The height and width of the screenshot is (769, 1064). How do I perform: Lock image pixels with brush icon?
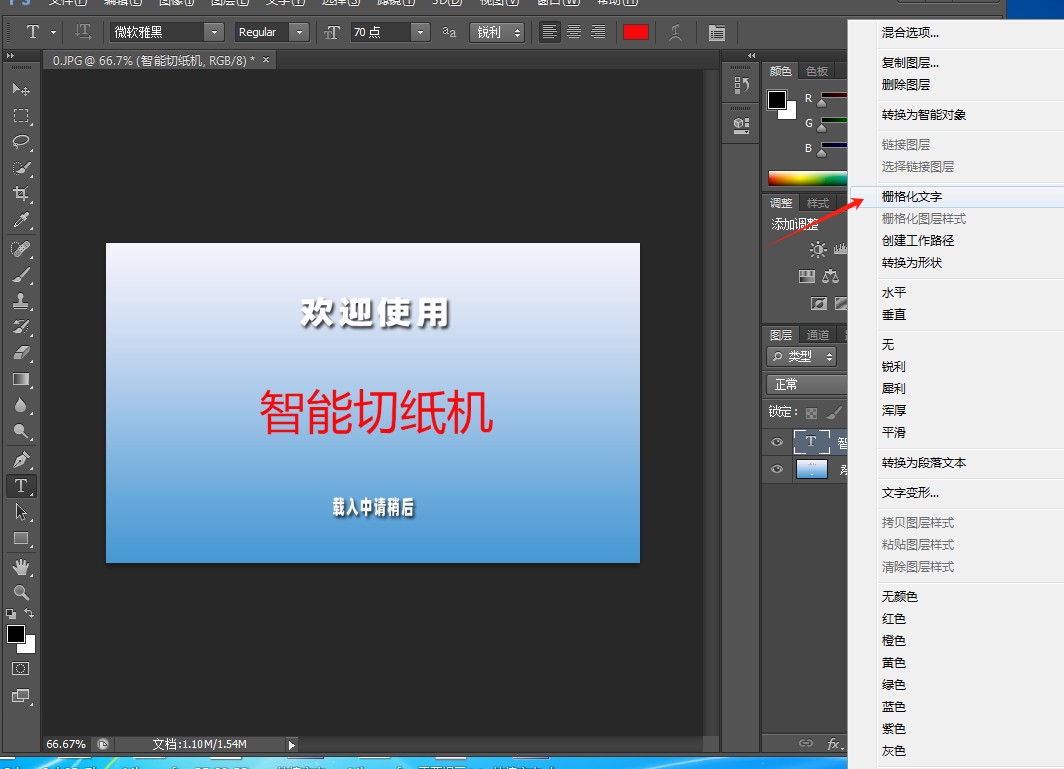click(x=834, y=412)
